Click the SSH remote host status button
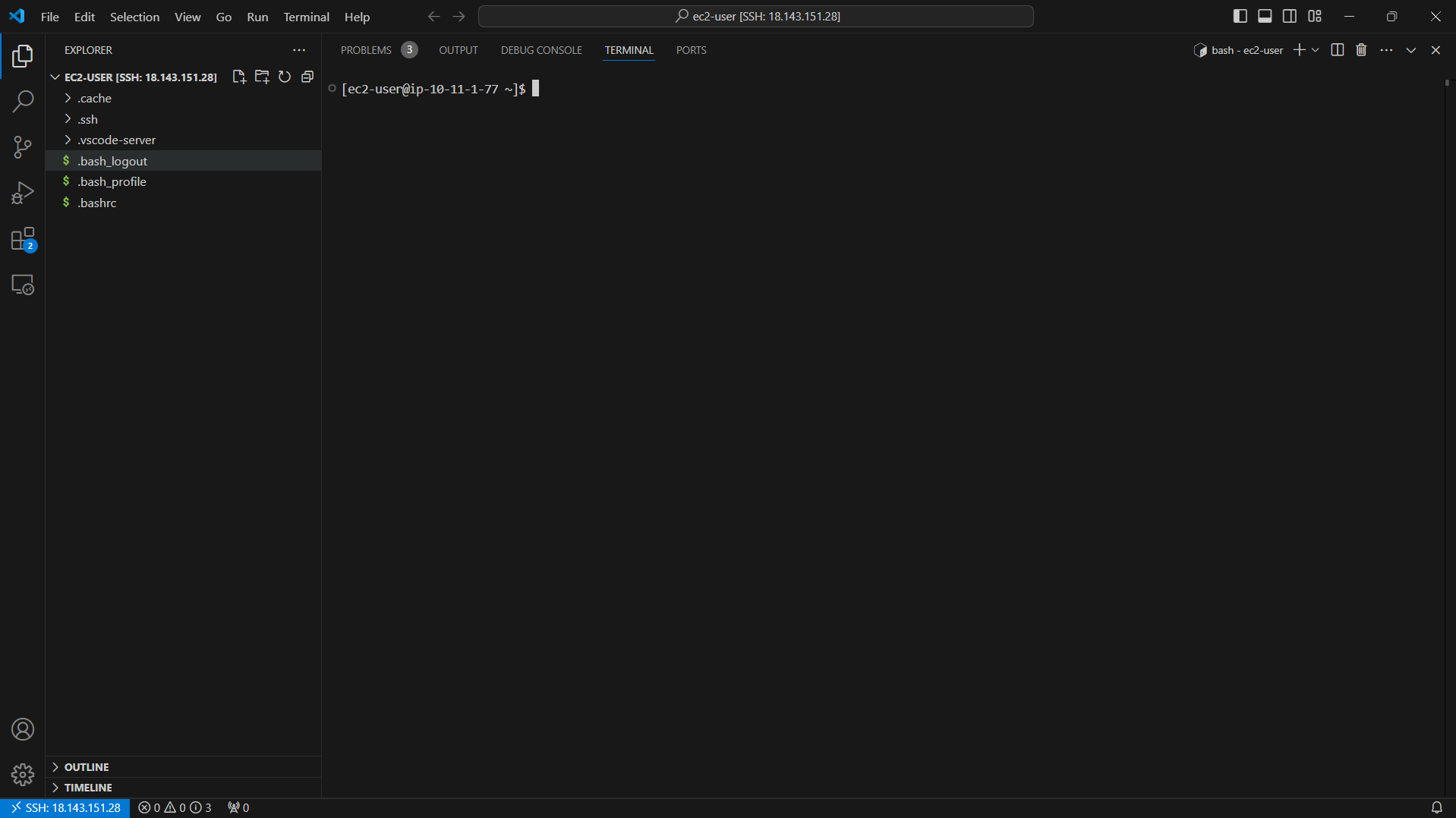The image size is (1456, 818). [65, 808]
